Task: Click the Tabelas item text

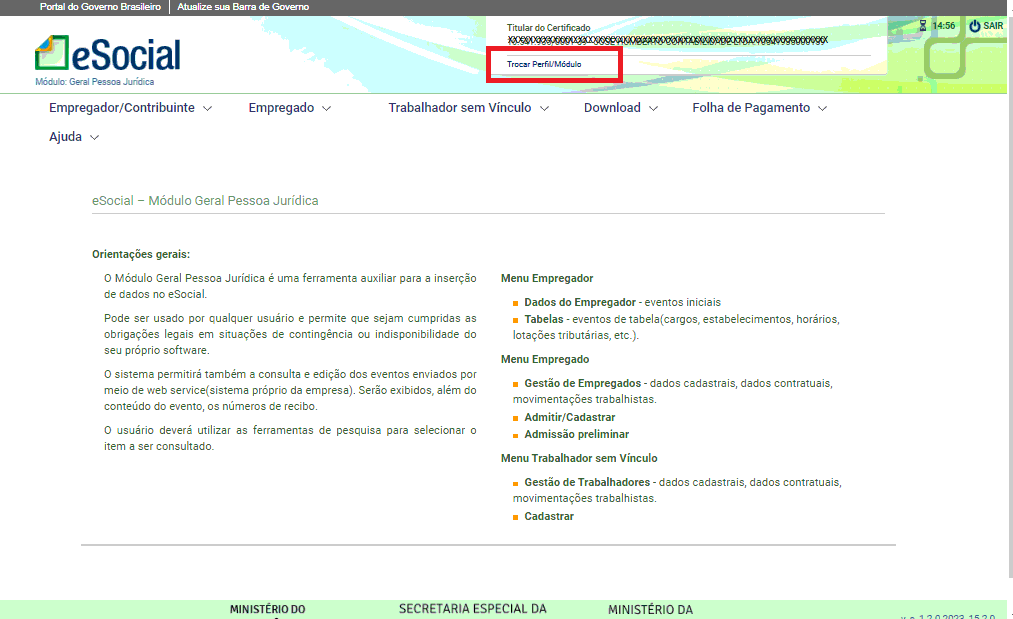Action: (544, 319)
